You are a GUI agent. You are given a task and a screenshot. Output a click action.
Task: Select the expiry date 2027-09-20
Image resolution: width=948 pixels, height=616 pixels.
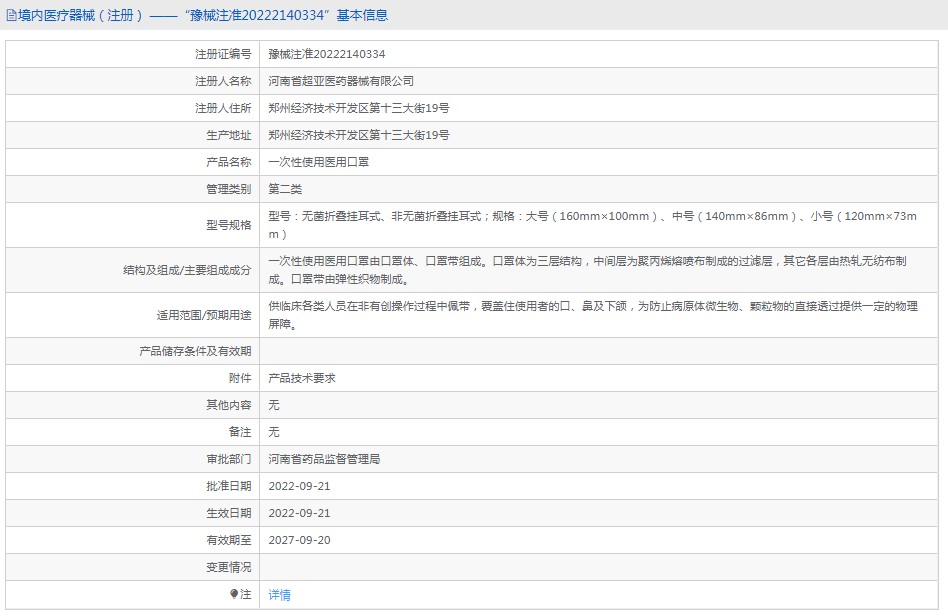299,540
